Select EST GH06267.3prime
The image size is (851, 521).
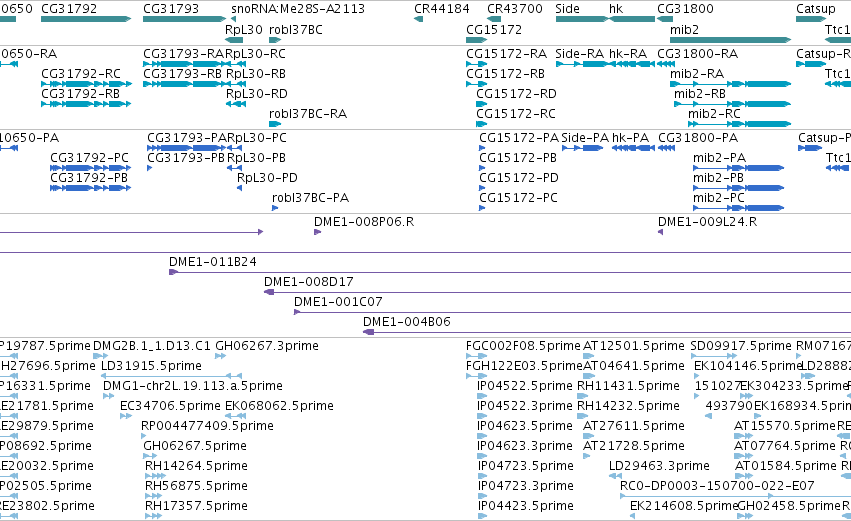(266, 346)
